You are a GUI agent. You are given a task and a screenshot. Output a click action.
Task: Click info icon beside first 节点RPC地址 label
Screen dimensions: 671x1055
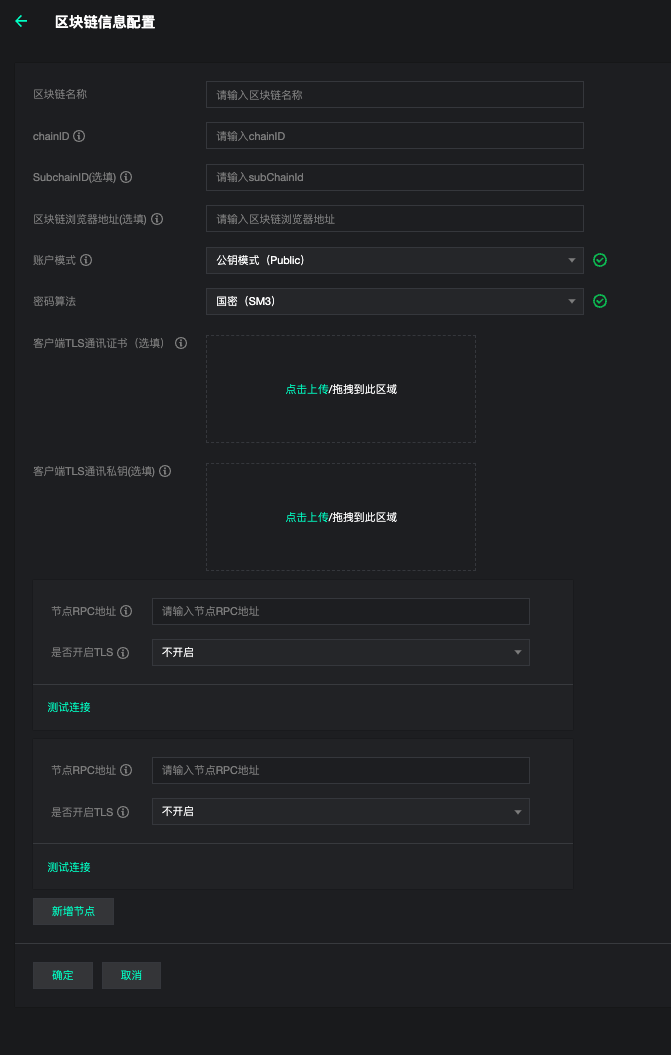(126, 611)
